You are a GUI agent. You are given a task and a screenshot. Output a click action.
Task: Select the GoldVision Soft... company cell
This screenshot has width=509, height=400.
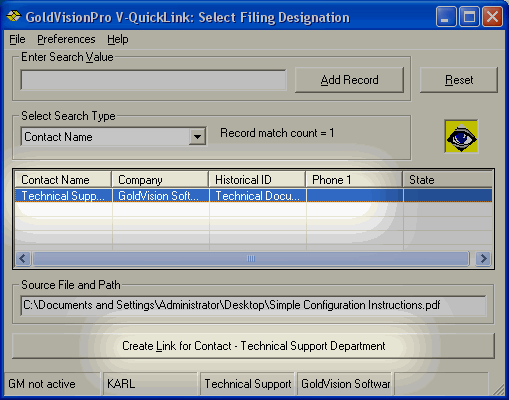161,196
